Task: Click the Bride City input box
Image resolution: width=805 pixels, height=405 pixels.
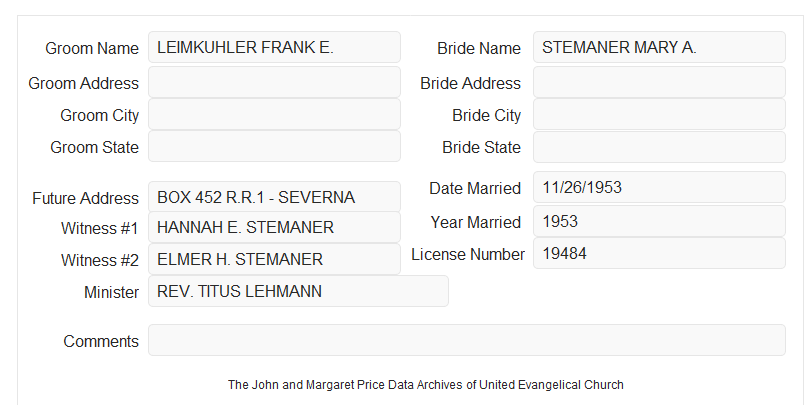Action: [x=659, y=114]
